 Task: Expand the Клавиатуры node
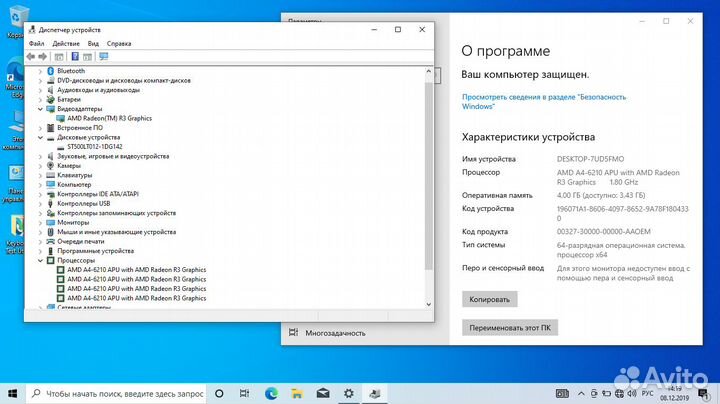click(x=40, y=175)
